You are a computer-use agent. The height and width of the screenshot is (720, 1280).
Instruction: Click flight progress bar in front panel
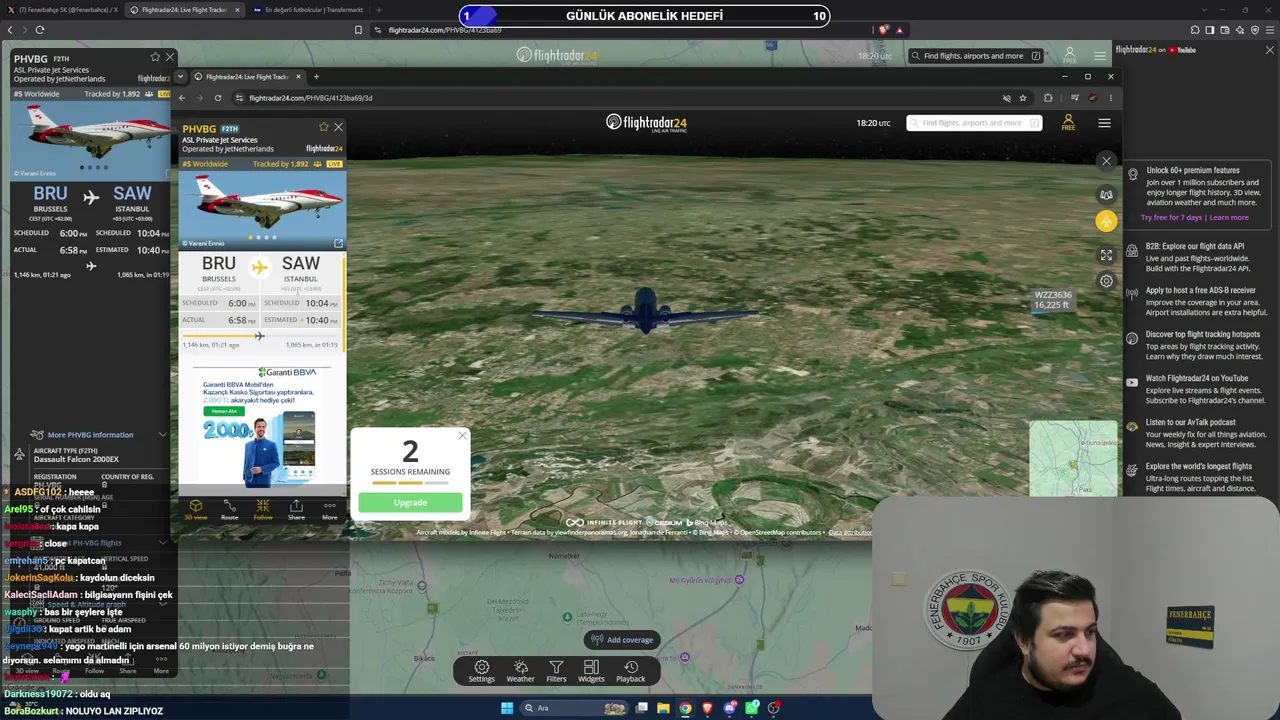pos(261,335)
